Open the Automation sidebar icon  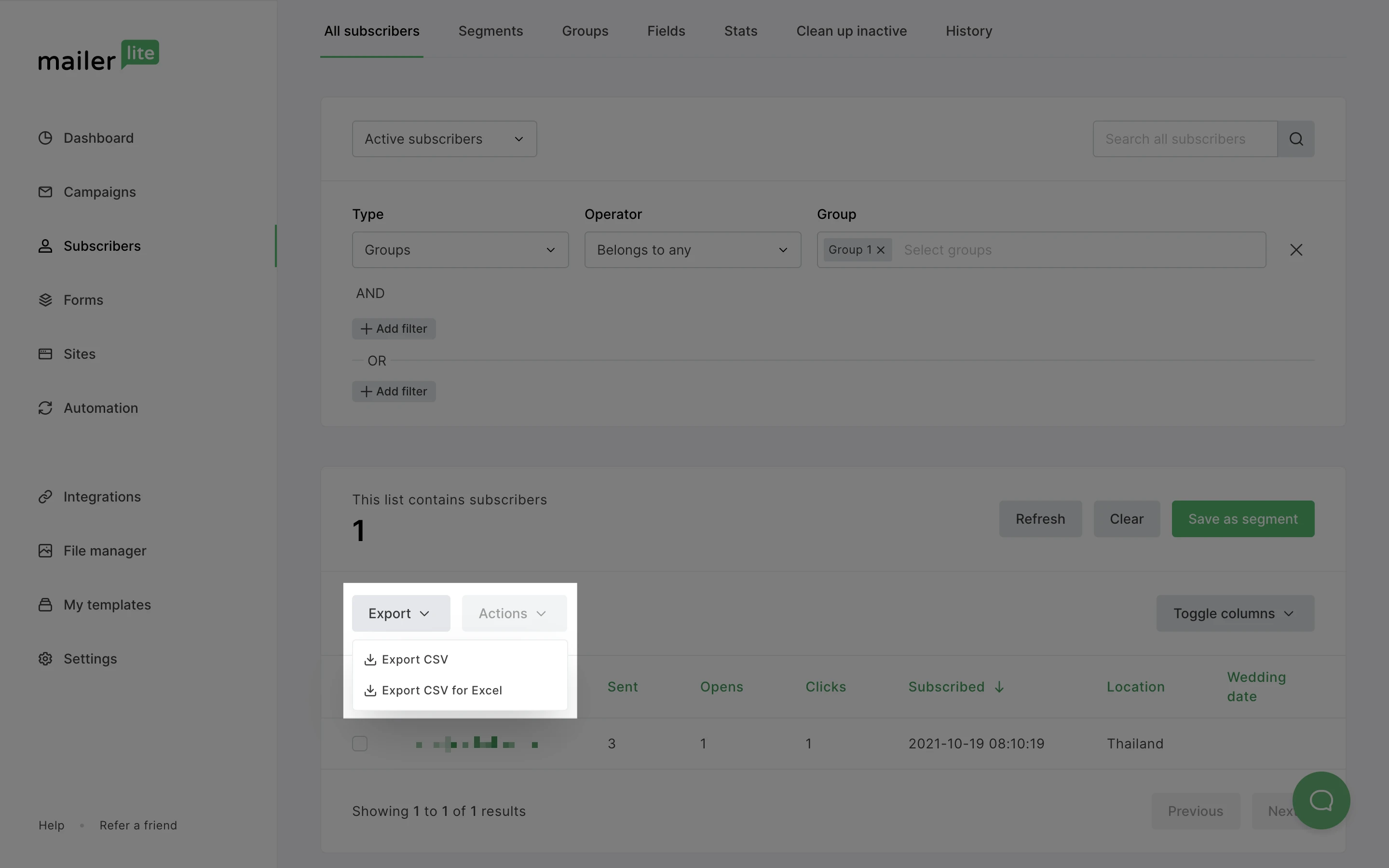click(x=45, y=408)
